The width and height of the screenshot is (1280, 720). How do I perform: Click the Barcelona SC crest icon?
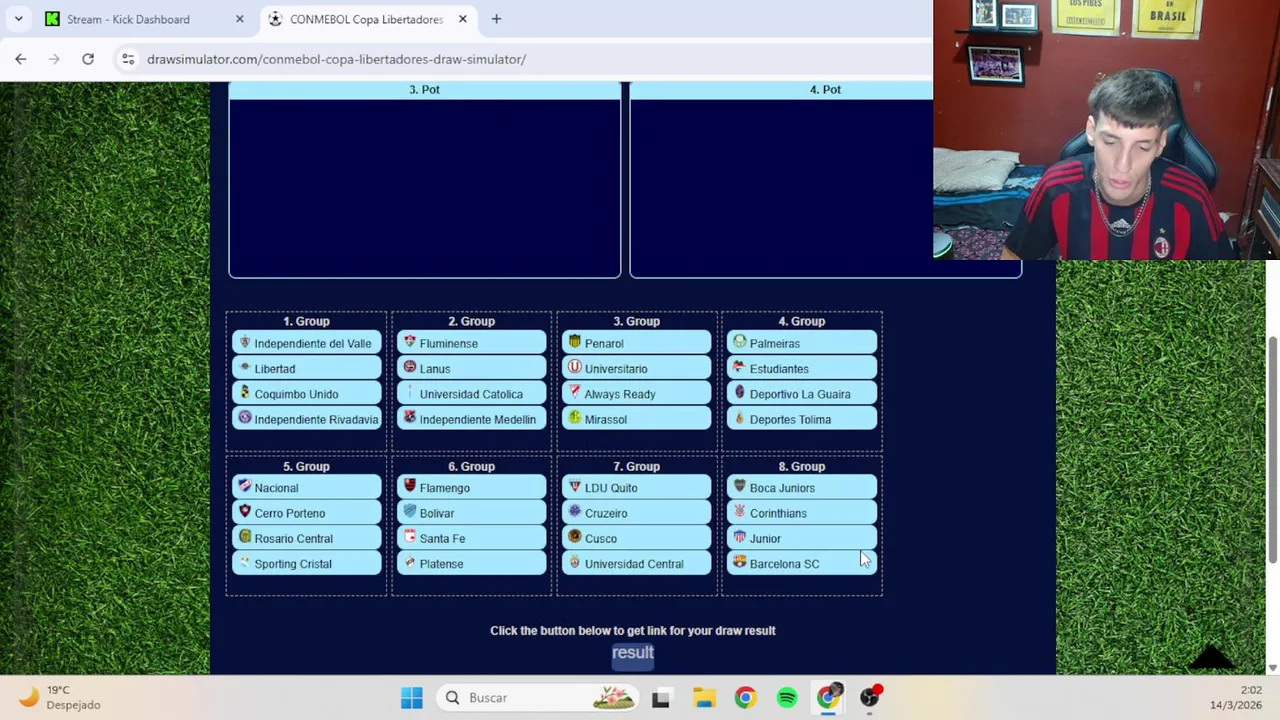click(x=739, y=562)
